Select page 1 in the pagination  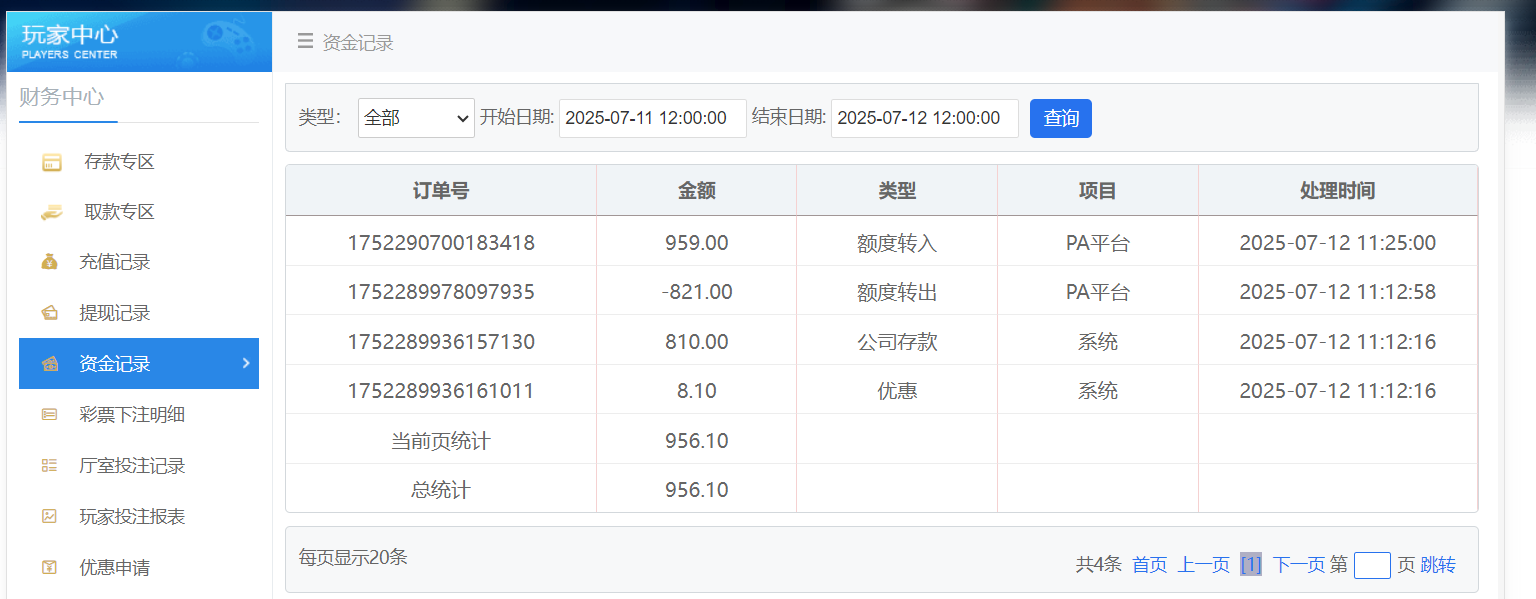click(1250, 564)
